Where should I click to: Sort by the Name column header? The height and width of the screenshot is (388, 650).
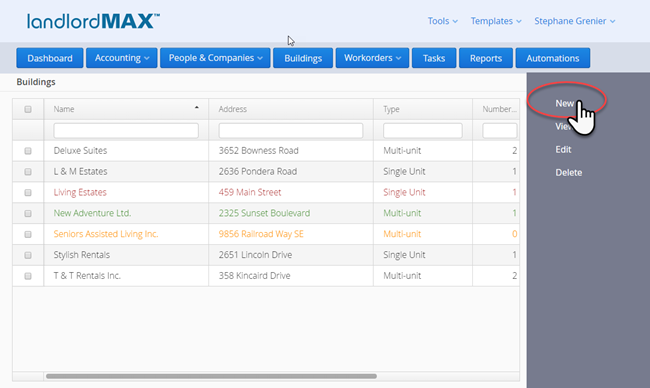pos(126,109)
